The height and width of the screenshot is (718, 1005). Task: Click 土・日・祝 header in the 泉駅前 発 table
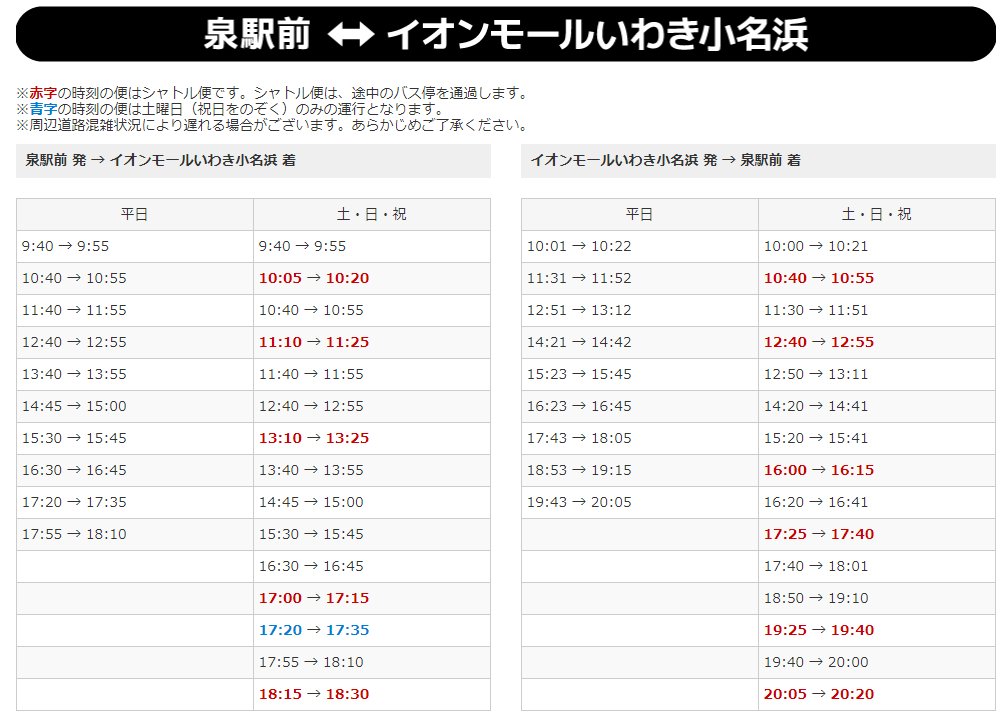(x=372, y=214)
